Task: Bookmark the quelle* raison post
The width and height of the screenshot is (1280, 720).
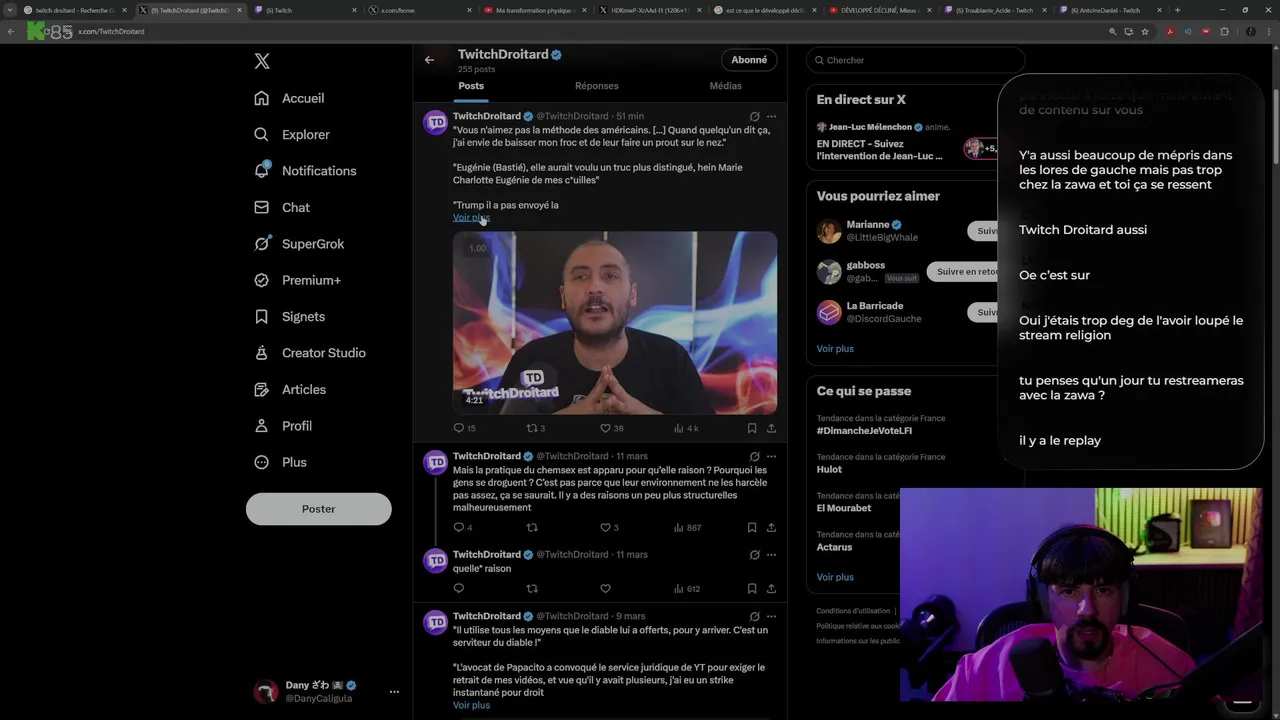Action: [751, 589]
